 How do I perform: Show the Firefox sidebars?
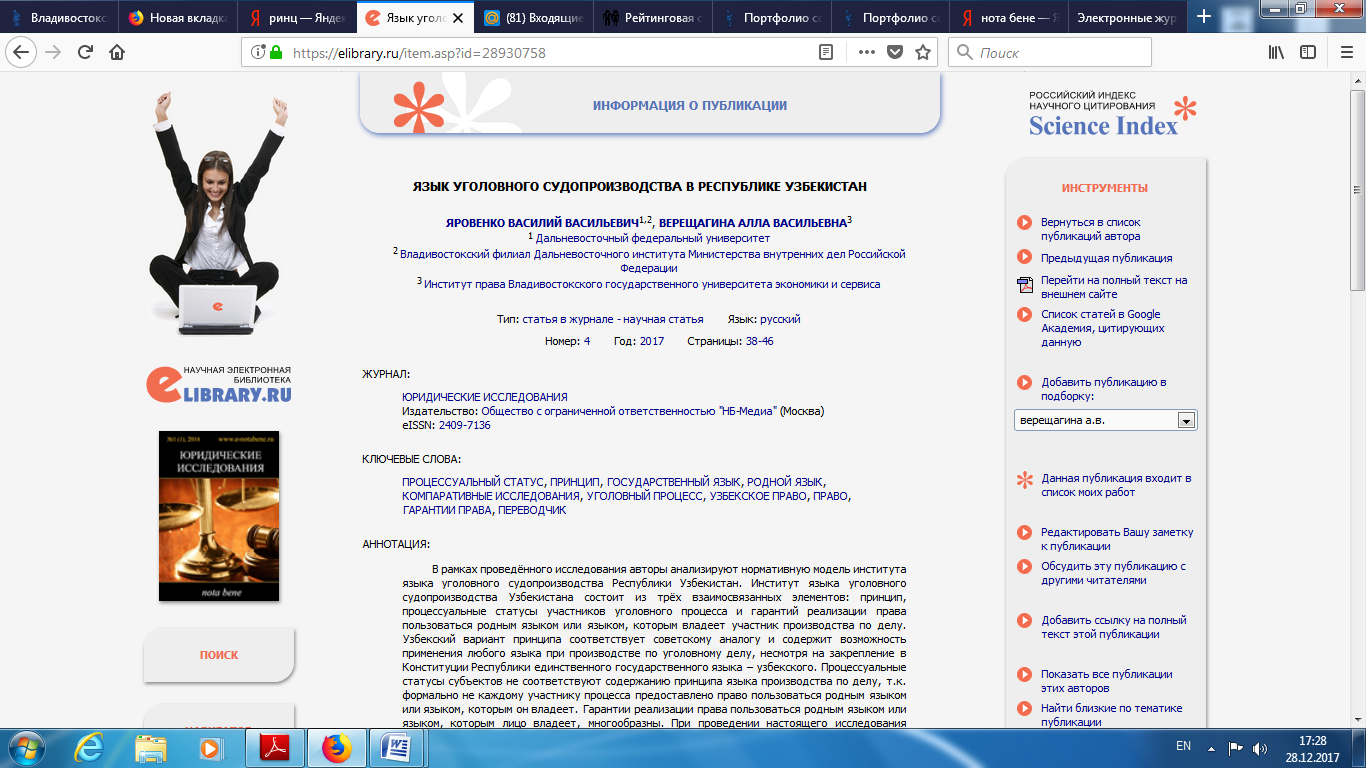tap(1308, 52)
